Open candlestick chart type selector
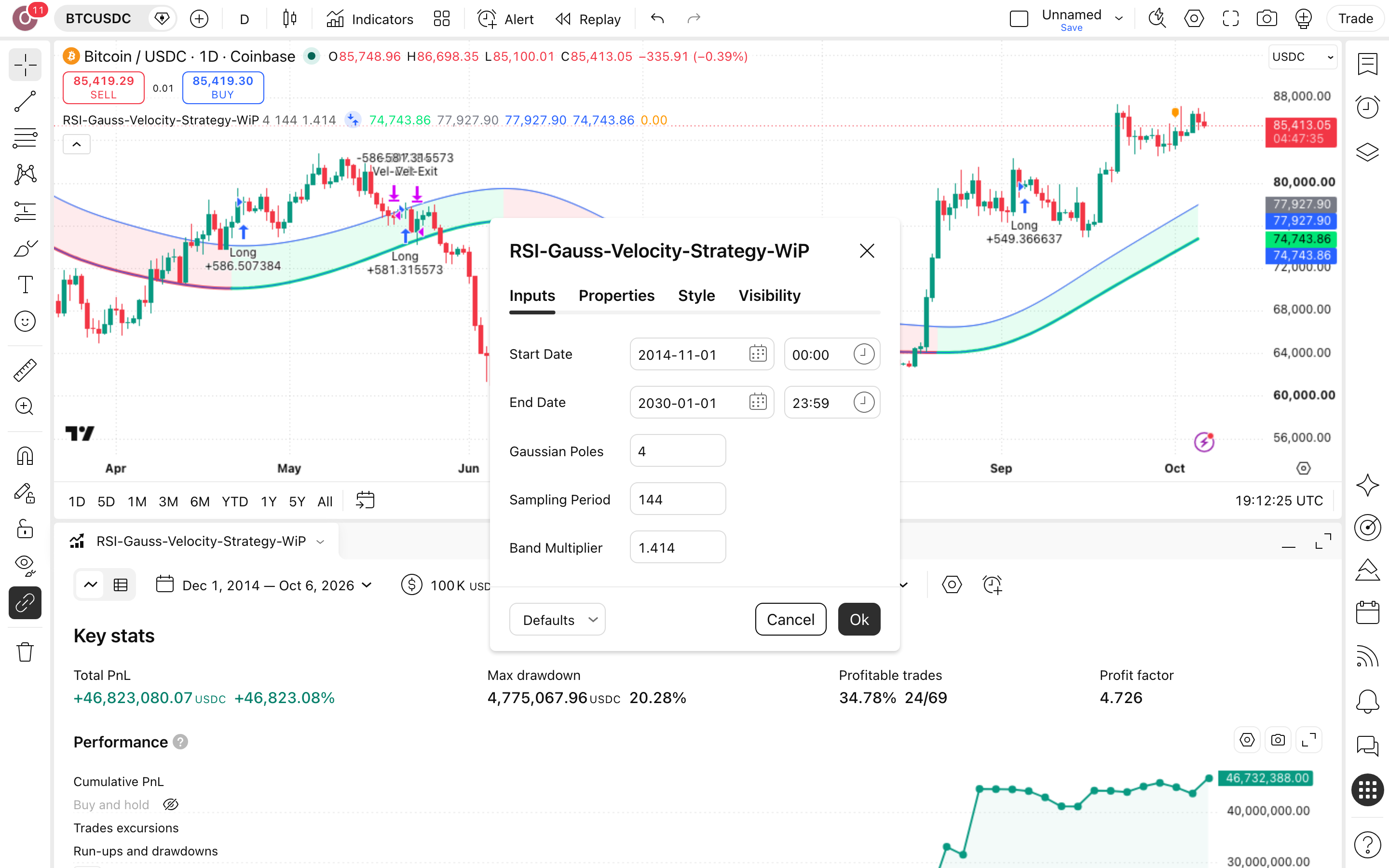This screenshot has height=868, width=1389. click(x=290, y=19)
